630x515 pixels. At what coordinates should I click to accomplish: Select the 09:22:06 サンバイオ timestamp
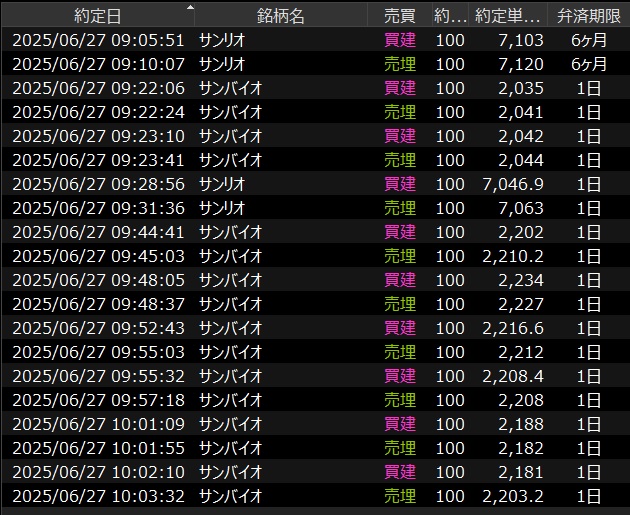click(x=98, y=88)
